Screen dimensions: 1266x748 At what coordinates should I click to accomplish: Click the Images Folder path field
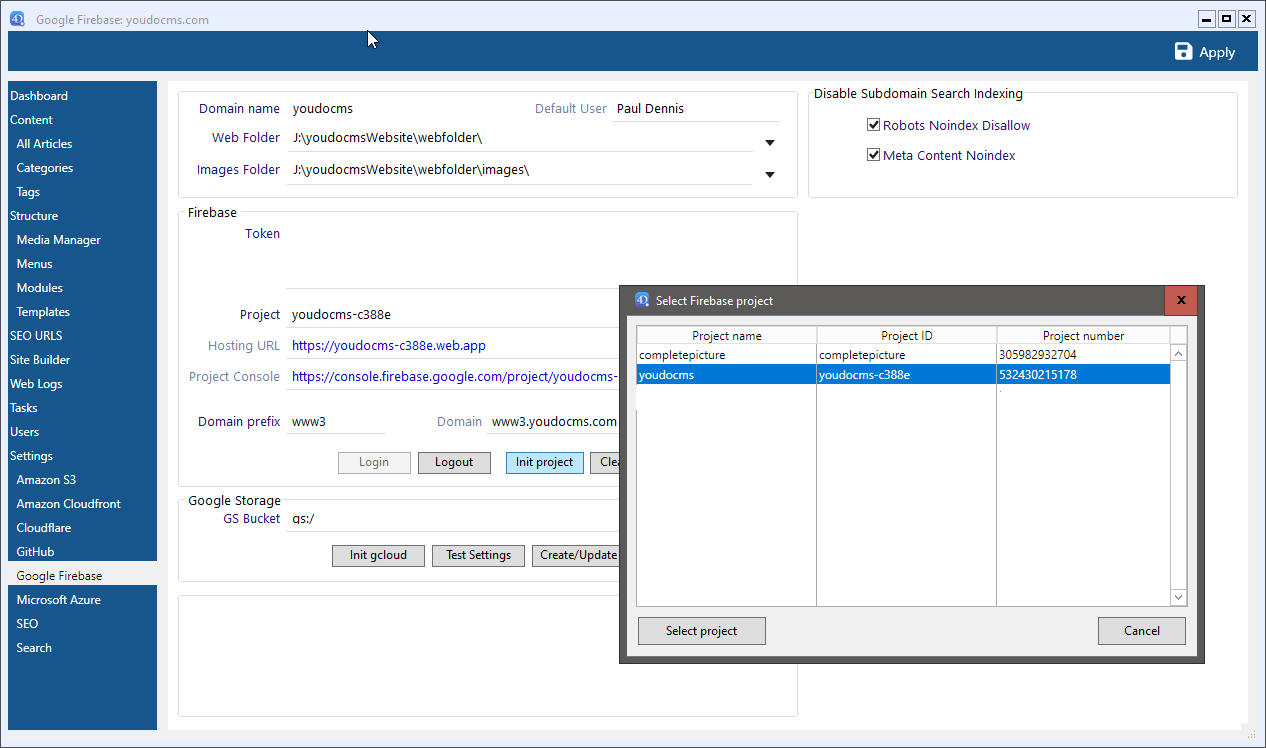tap(520, 170)
